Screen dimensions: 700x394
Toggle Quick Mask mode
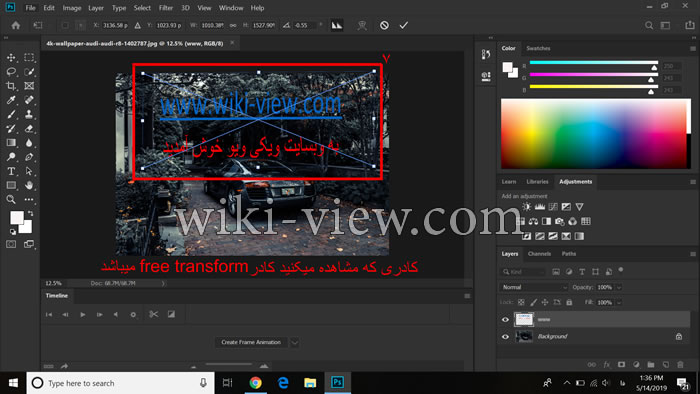(x=11, y=244)
